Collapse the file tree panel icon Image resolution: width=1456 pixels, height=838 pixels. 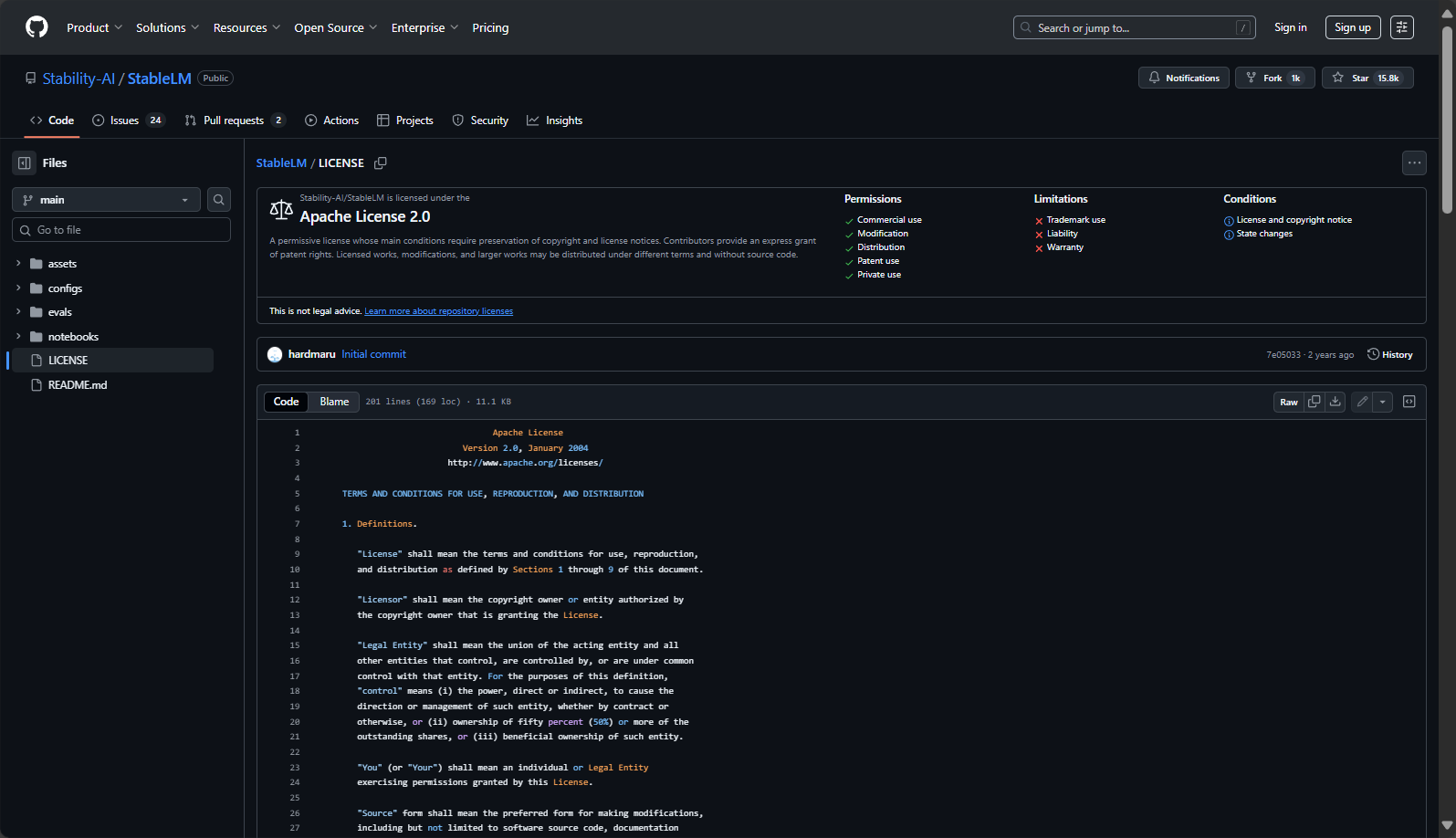[25, 162]
